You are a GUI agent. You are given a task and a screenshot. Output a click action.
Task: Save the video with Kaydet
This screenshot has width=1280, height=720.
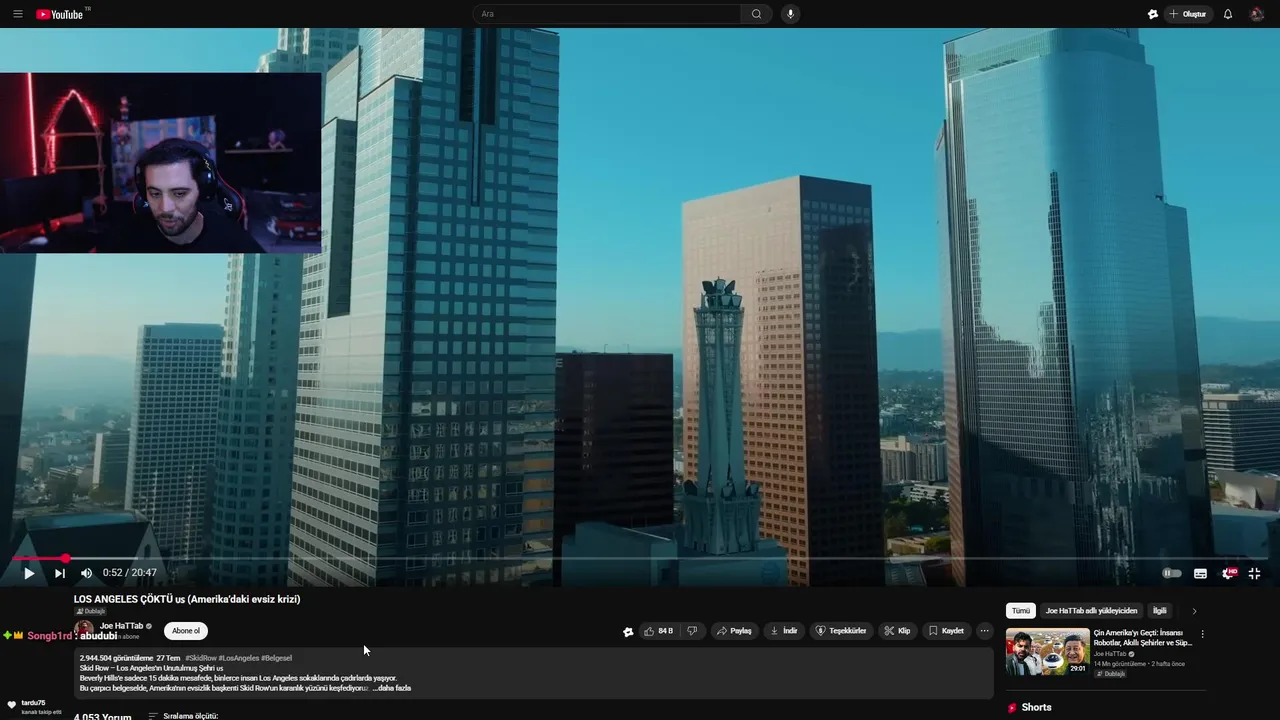(x=946, y=631)
